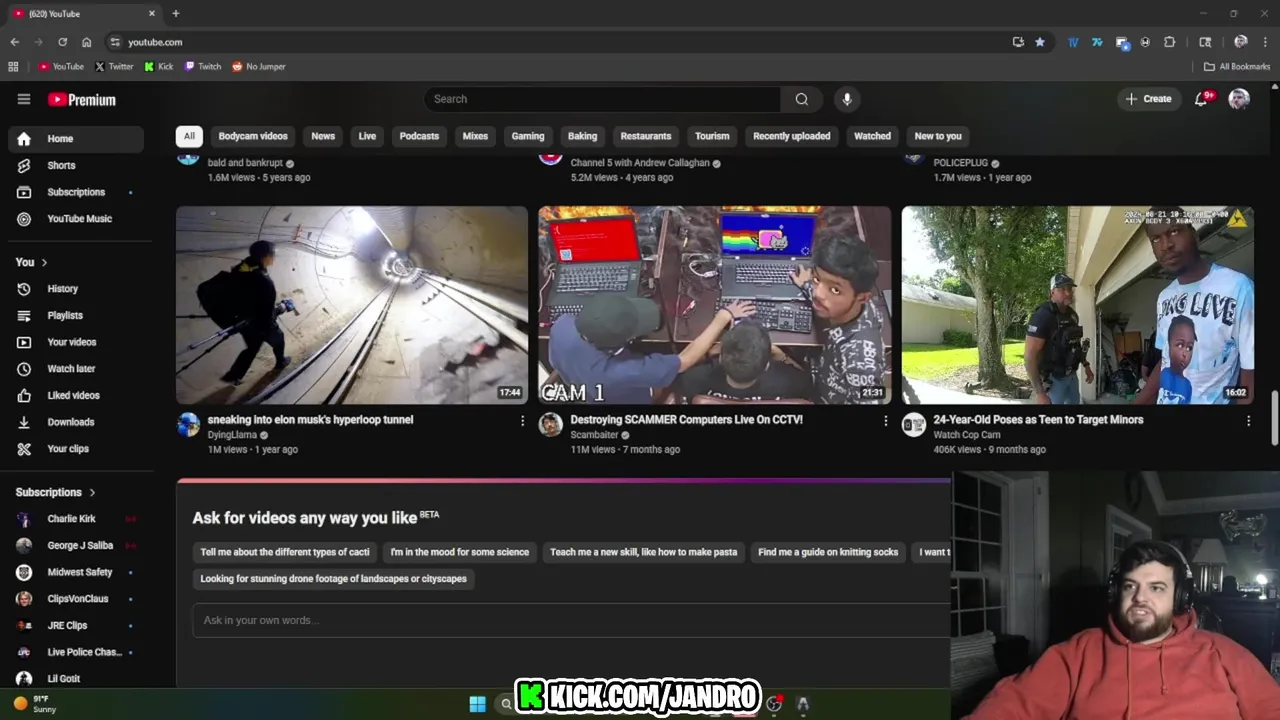
Task: Open the YouTube hamburger guide menu
Action: coord(24,99)
